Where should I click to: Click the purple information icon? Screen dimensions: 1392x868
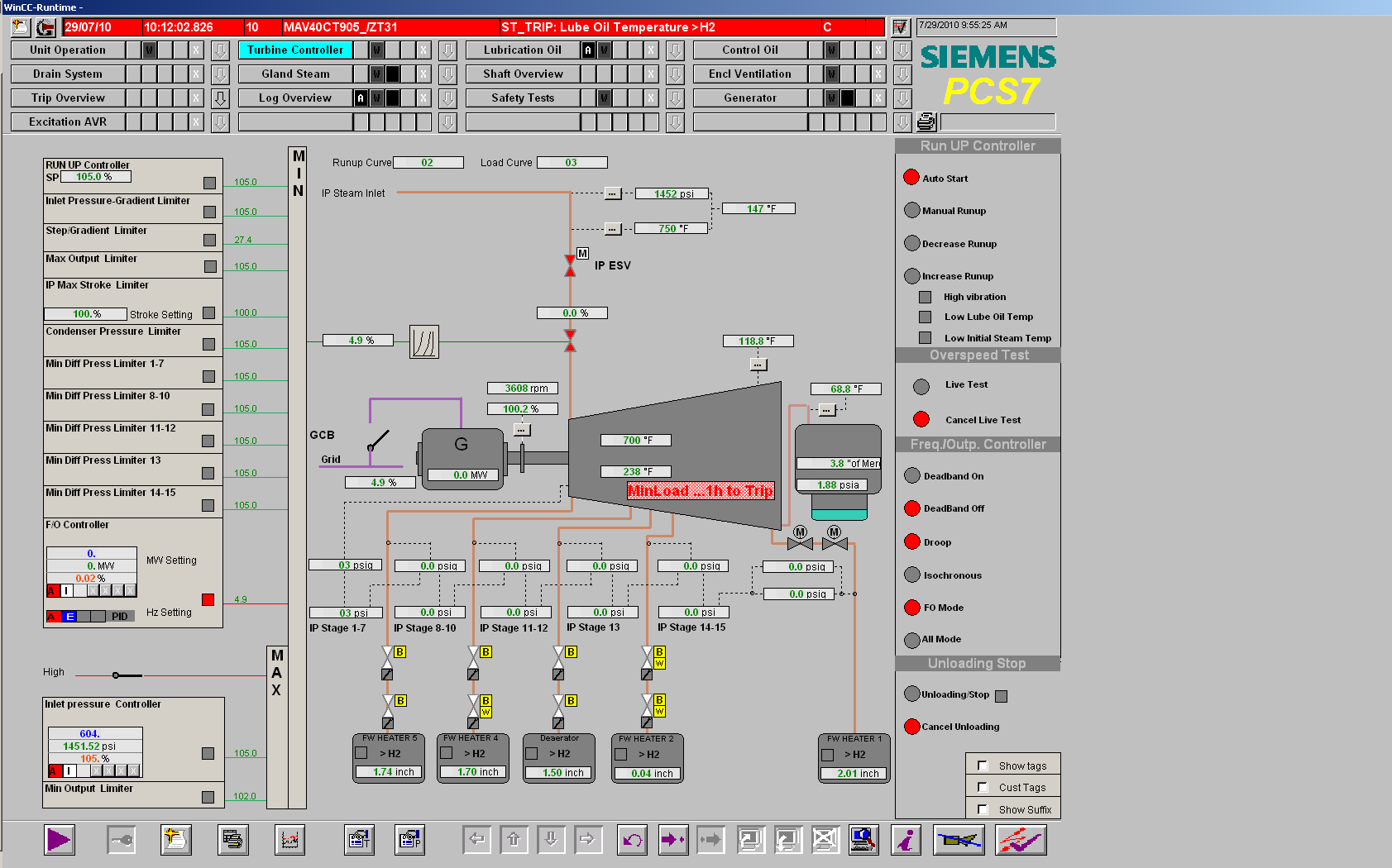(906, 840)
